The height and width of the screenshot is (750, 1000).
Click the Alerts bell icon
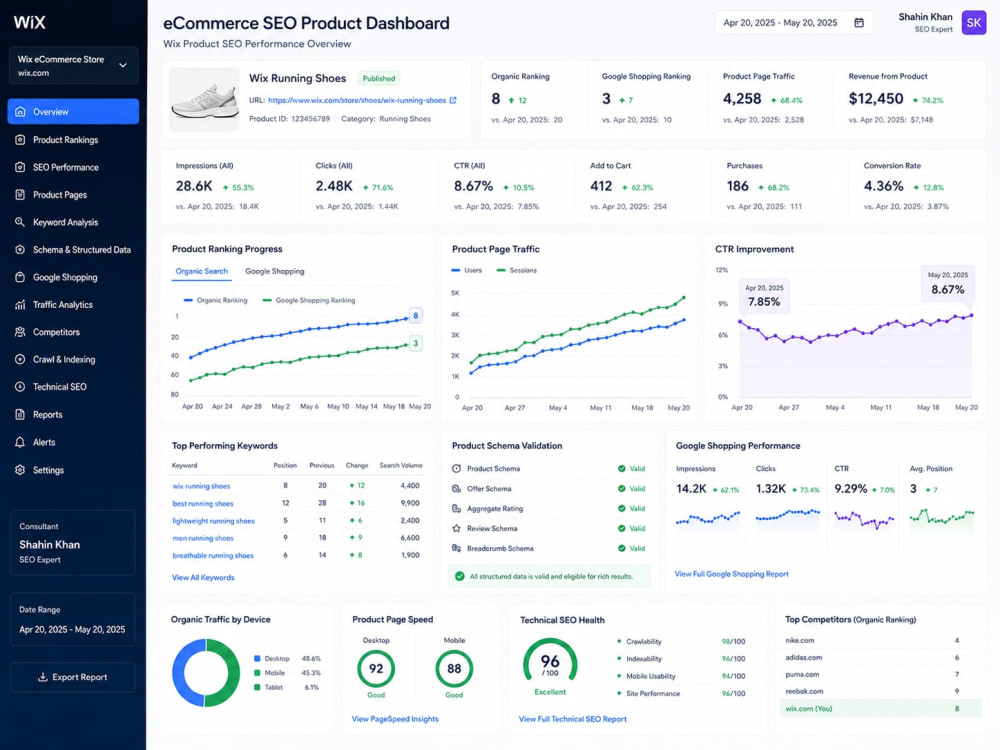click(x=20, y=442)
